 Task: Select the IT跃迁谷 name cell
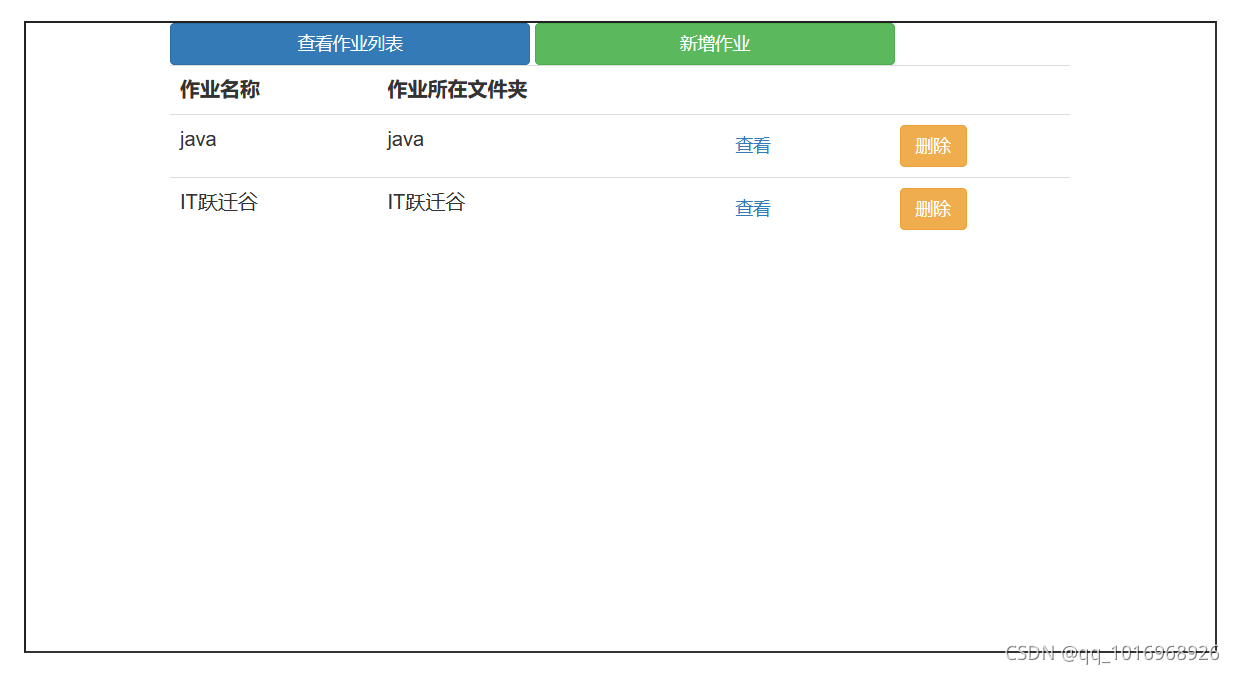pos(217,202)
